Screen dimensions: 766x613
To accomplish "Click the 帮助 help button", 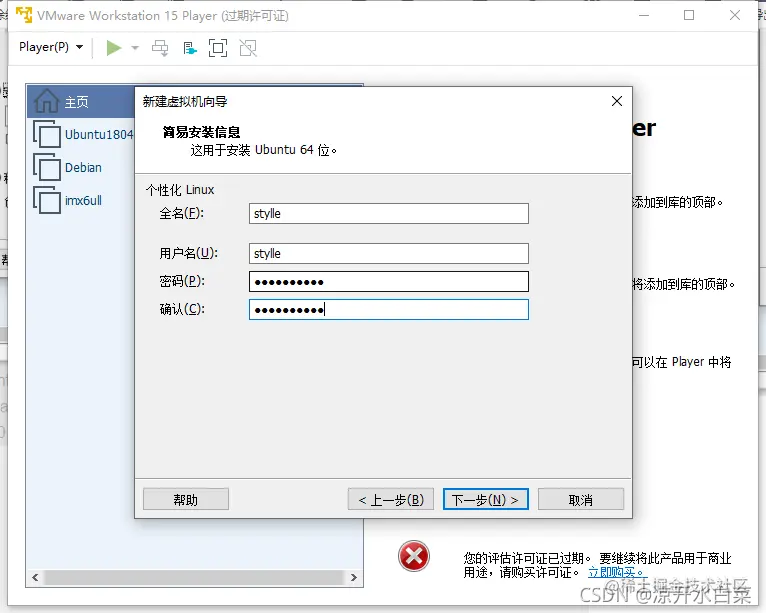I will pyautogui.click(x=186, y=499).
